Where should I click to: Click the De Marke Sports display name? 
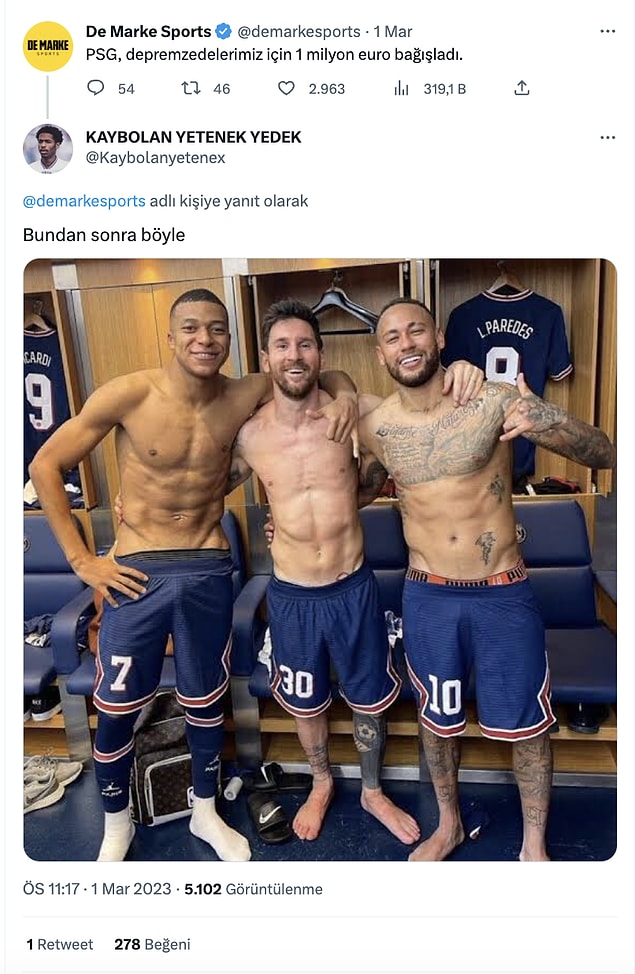point(148,31)
